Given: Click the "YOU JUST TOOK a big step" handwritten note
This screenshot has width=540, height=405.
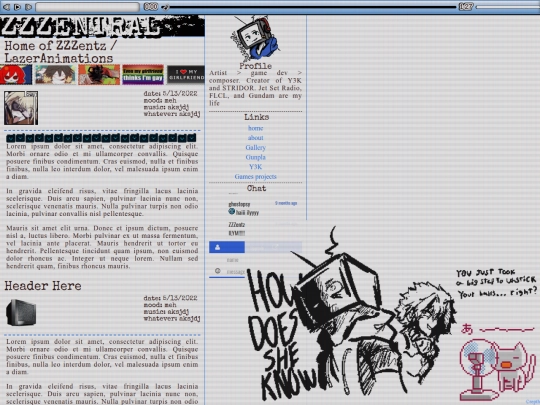Looking at the screenshot, I should [496, 283].
